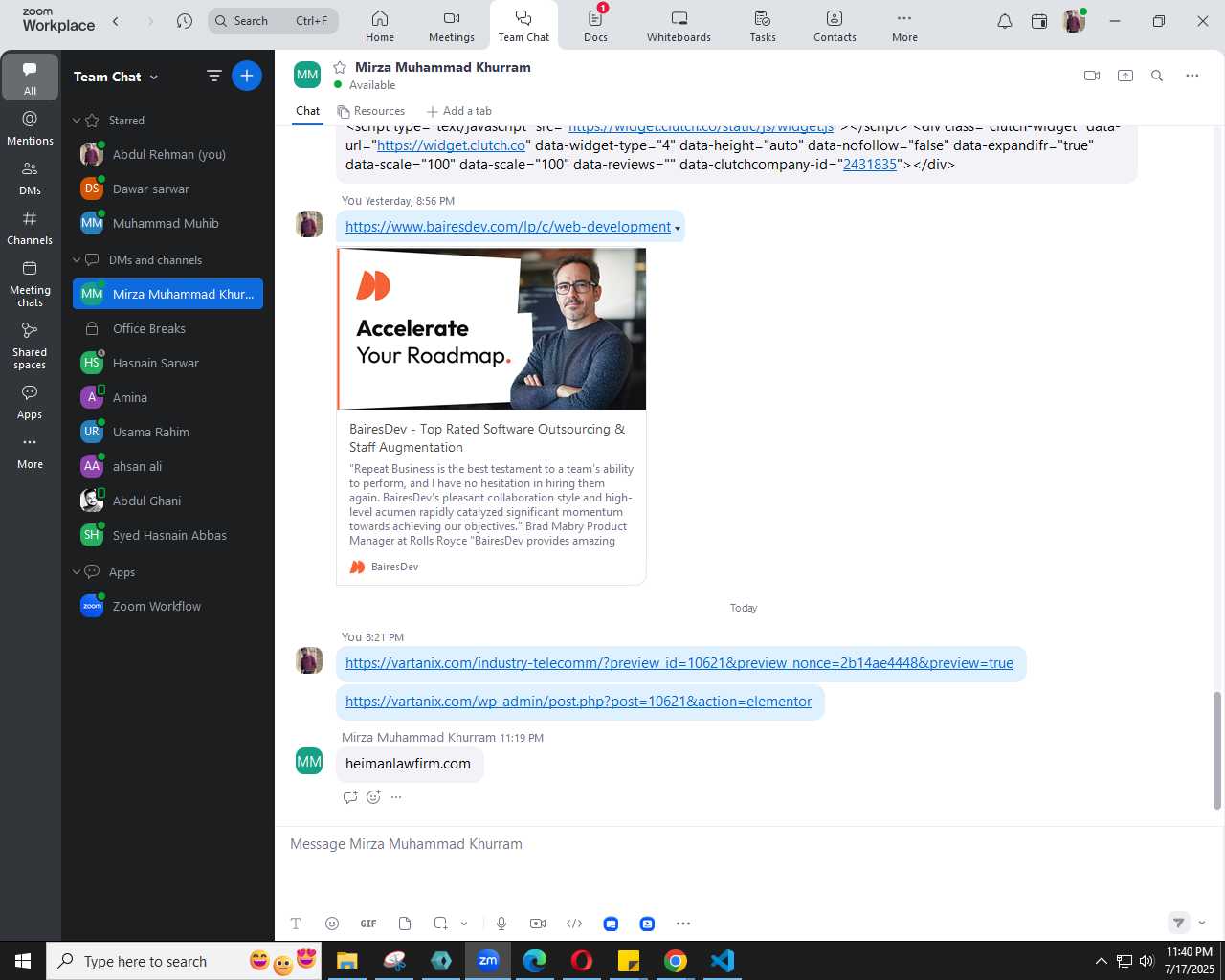Click the chat vertical scrollbar
The height and width of the screenshot is (980, 1225).
1217,750
